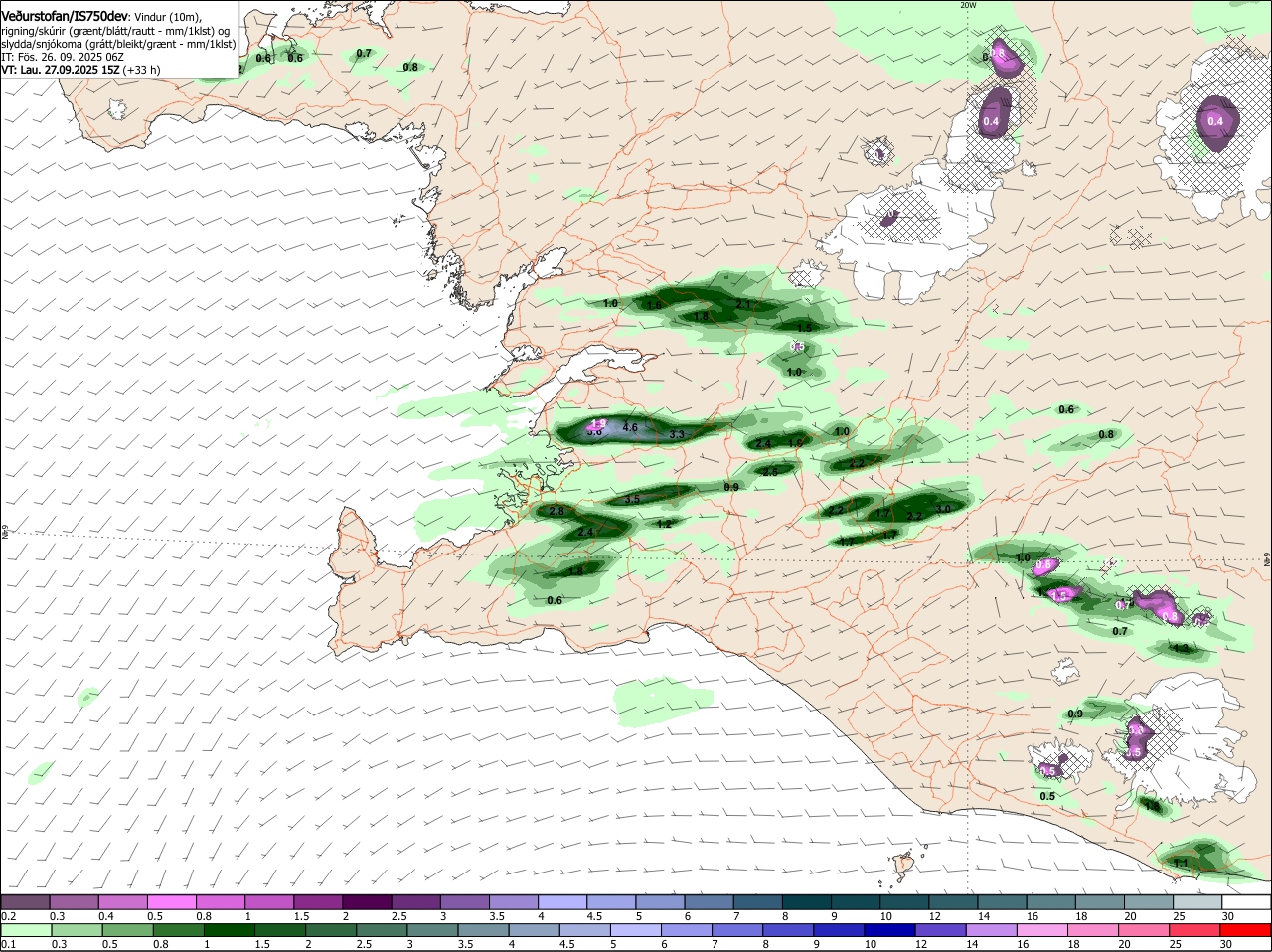Viewport: 1272px width, 952px height.
Task: Click the 2.8 precipitation value on the map
Action: tap(556, 511)
